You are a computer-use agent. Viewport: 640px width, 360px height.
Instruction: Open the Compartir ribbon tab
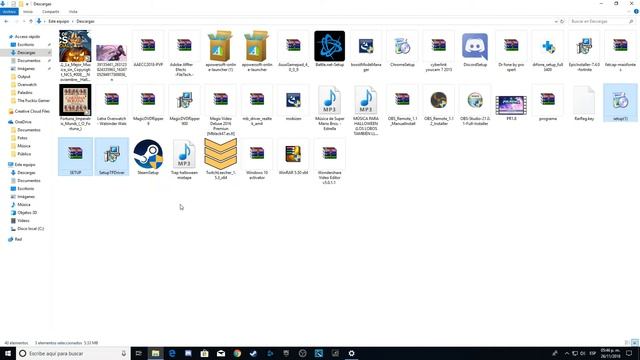[x=51, y=12]
